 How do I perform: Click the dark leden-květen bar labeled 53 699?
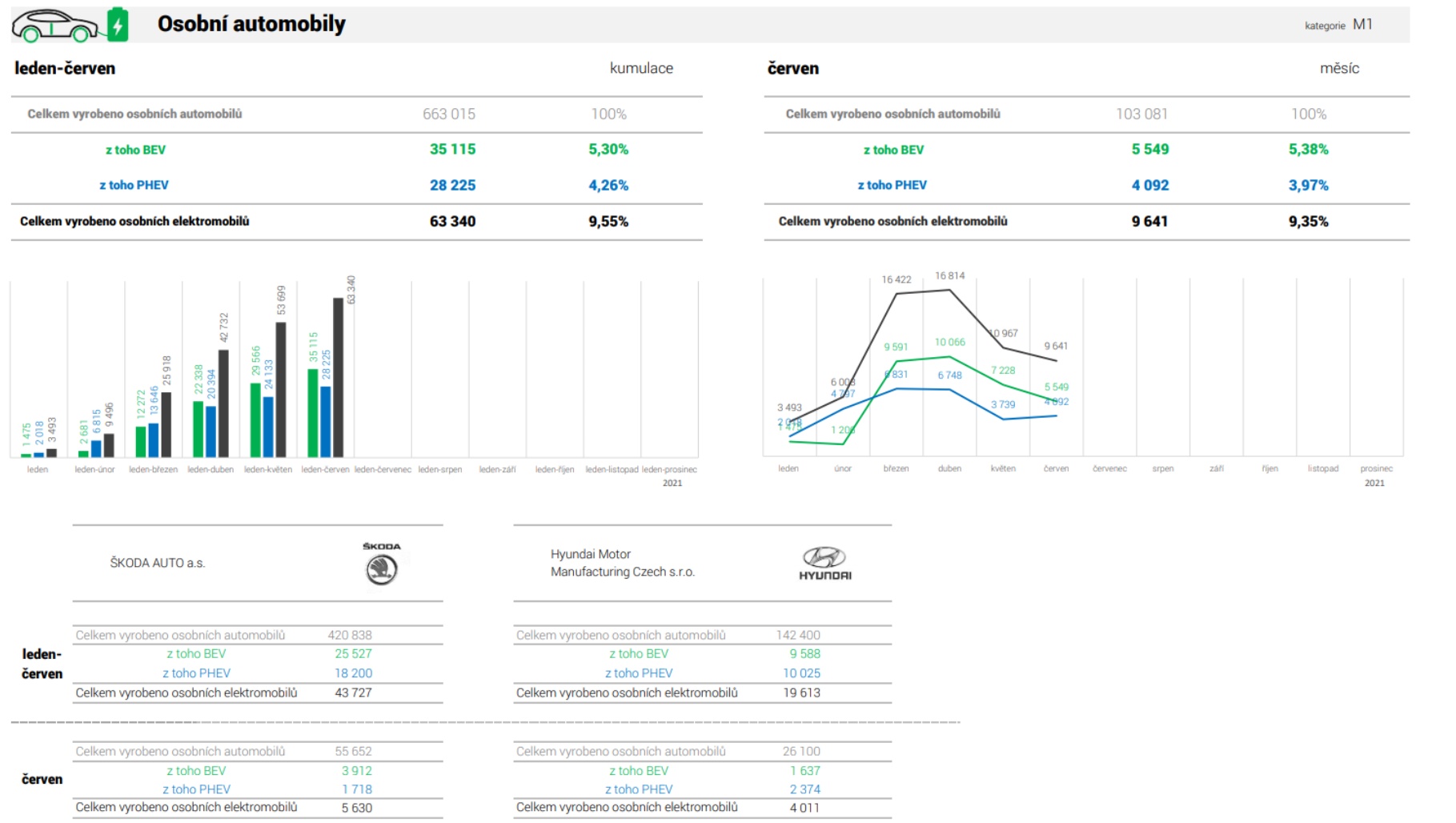(x=281, y=390)
